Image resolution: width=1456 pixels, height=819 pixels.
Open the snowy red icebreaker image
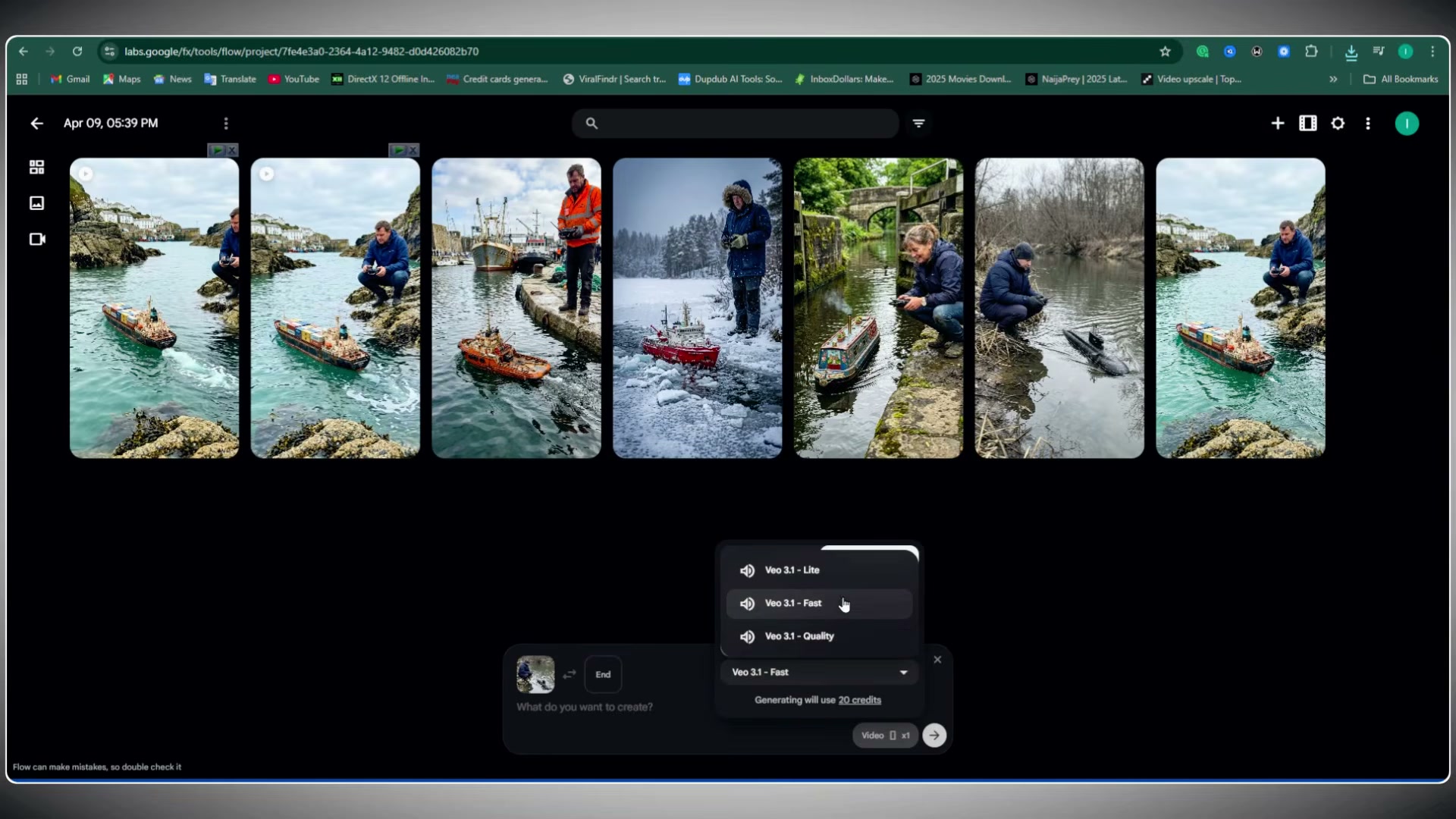pyautogui.click(x=698, y=308)
